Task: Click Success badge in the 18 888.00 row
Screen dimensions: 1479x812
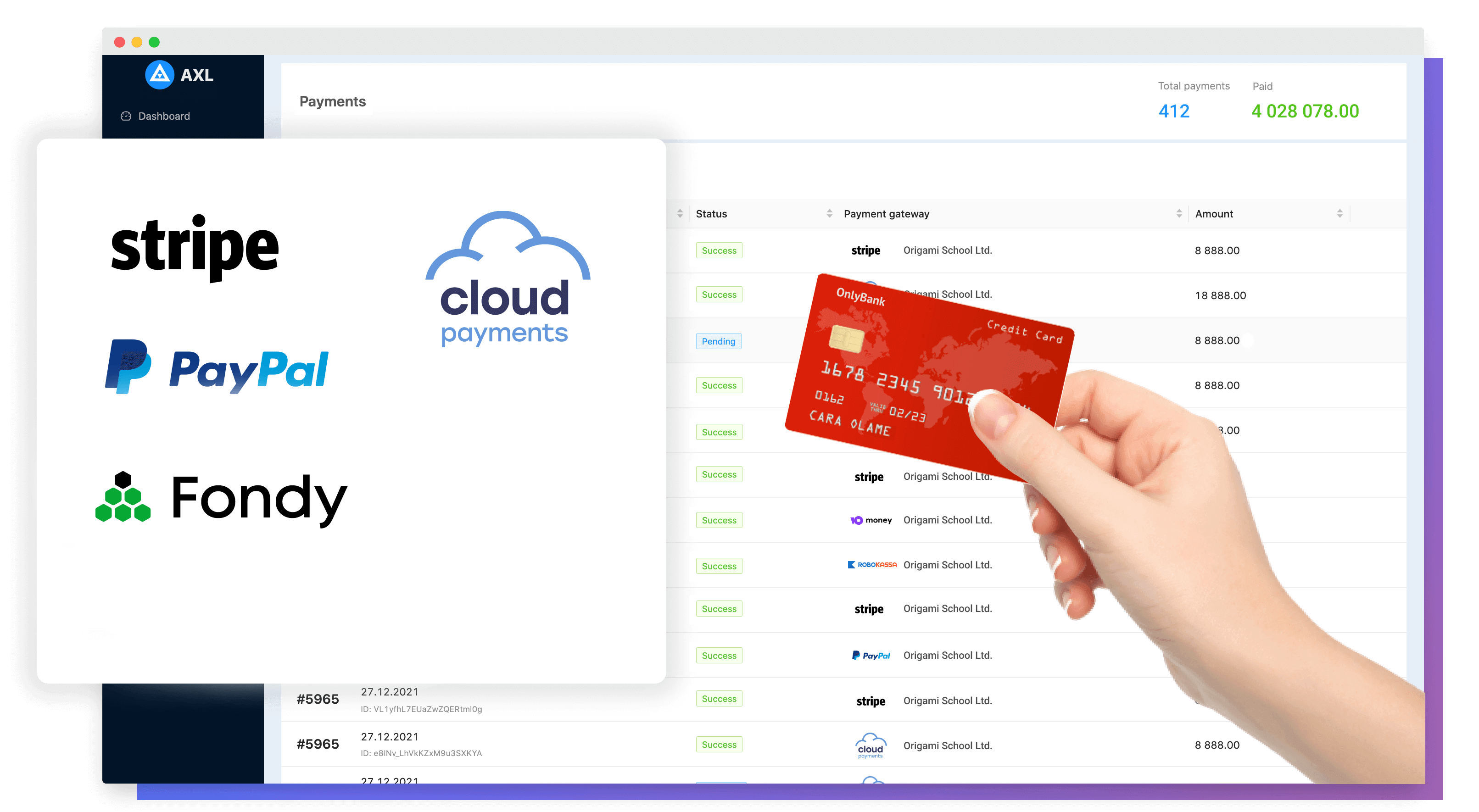Action: pyautogui.click(x=719, y=295)
